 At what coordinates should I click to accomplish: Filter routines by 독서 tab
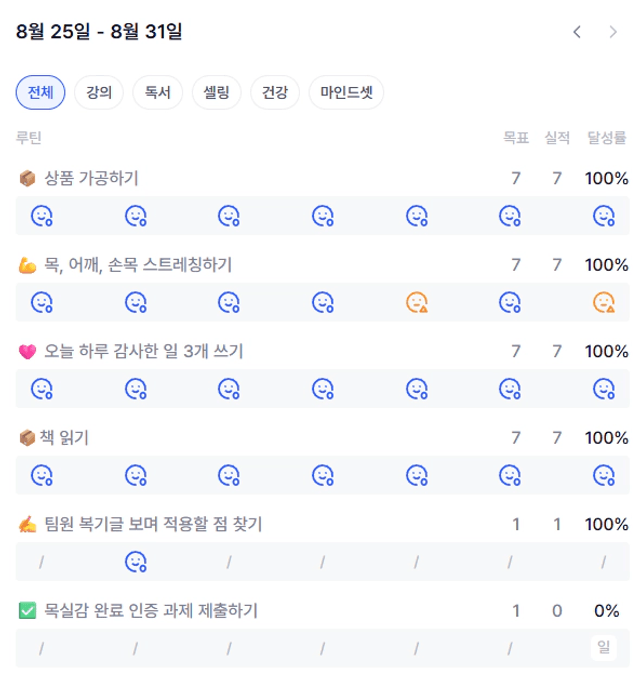157,92
